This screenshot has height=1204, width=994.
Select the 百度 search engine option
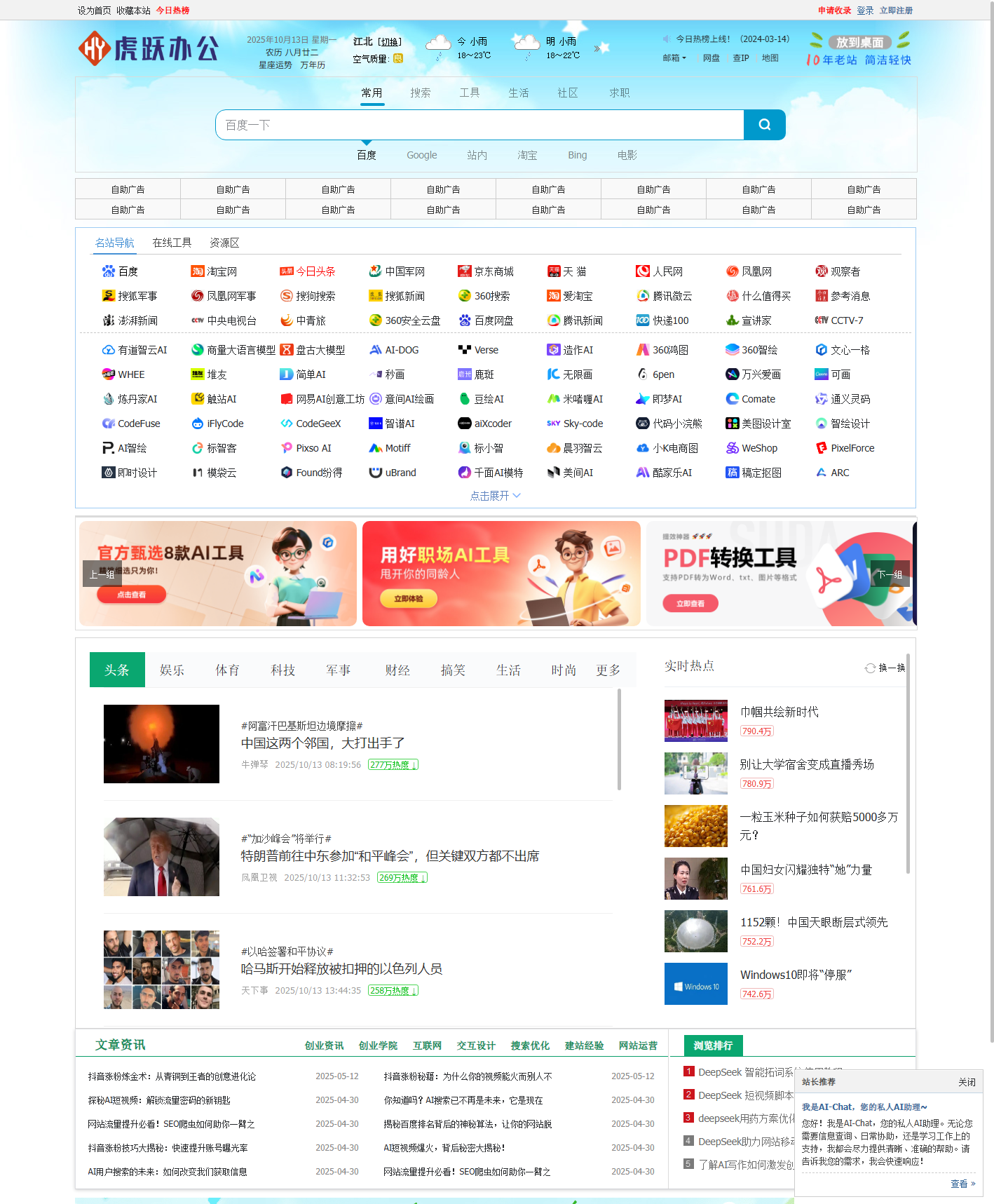click(367, 155)
